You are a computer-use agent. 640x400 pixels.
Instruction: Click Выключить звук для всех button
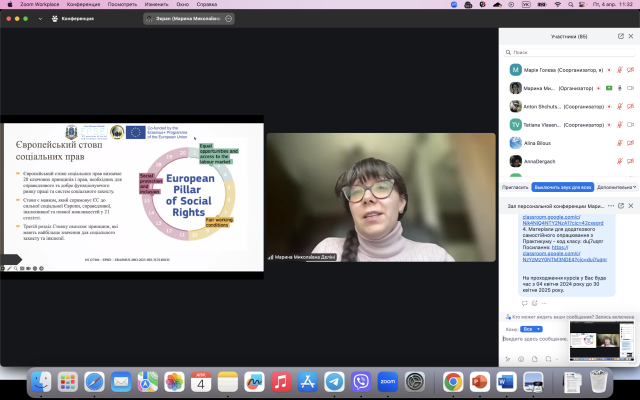pyautogui.click(x=563, y=186)
